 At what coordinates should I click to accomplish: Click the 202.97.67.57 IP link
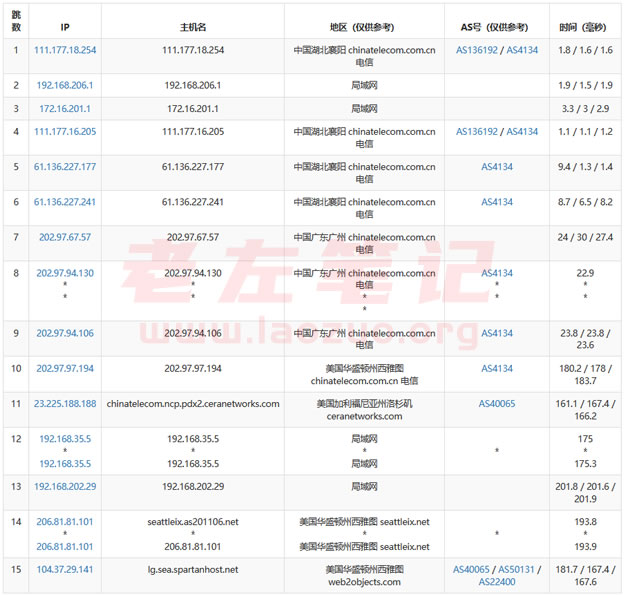[65, 237]
